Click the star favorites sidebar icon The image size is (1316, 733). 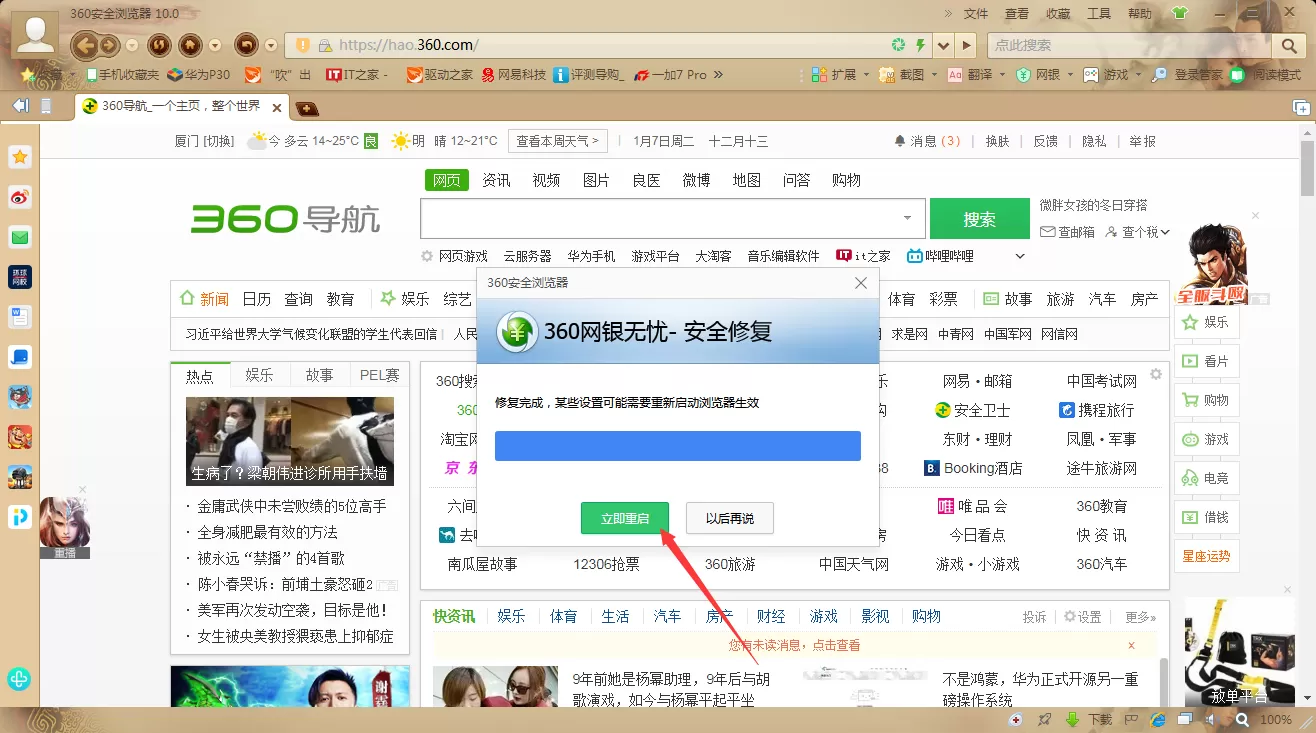click(20, 156)
